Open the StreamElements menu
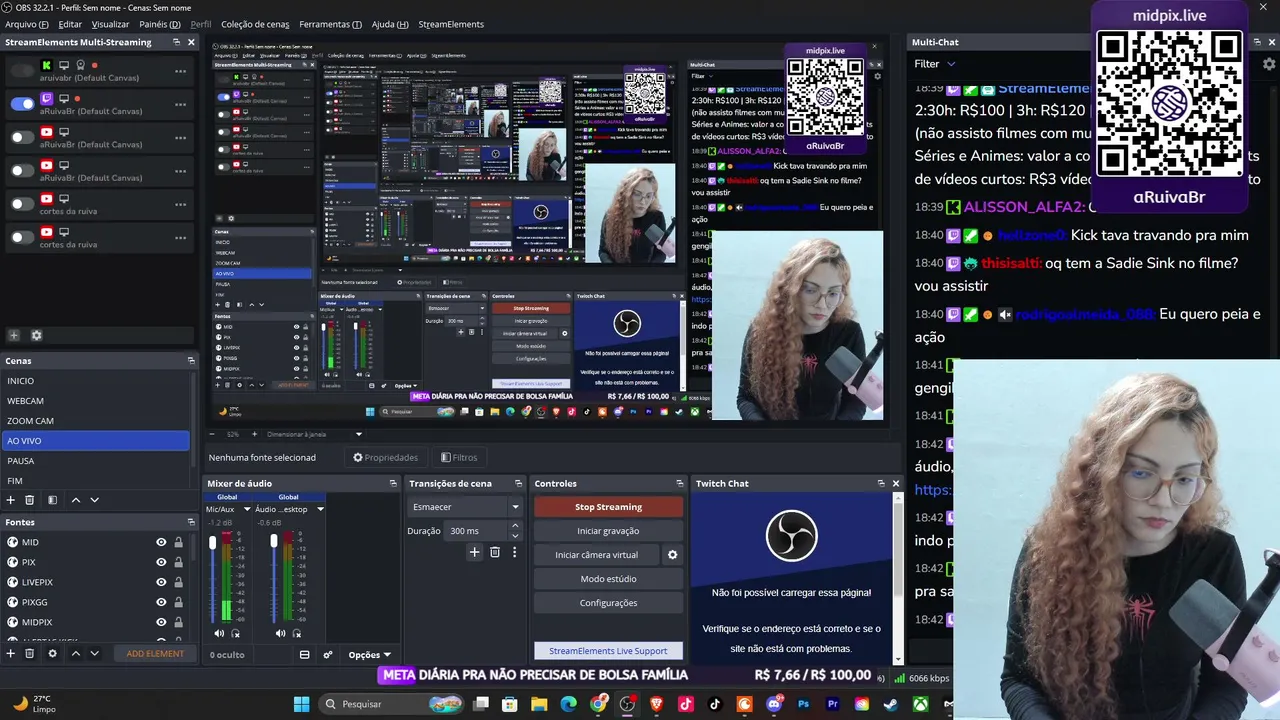 [x=451, y=24]
